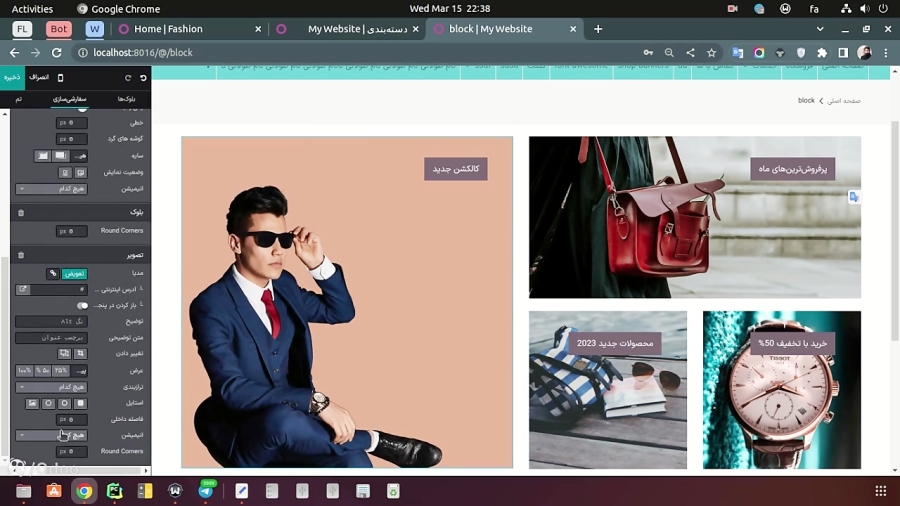Switch to Home | Fashion browser tab

pos(189,29)
